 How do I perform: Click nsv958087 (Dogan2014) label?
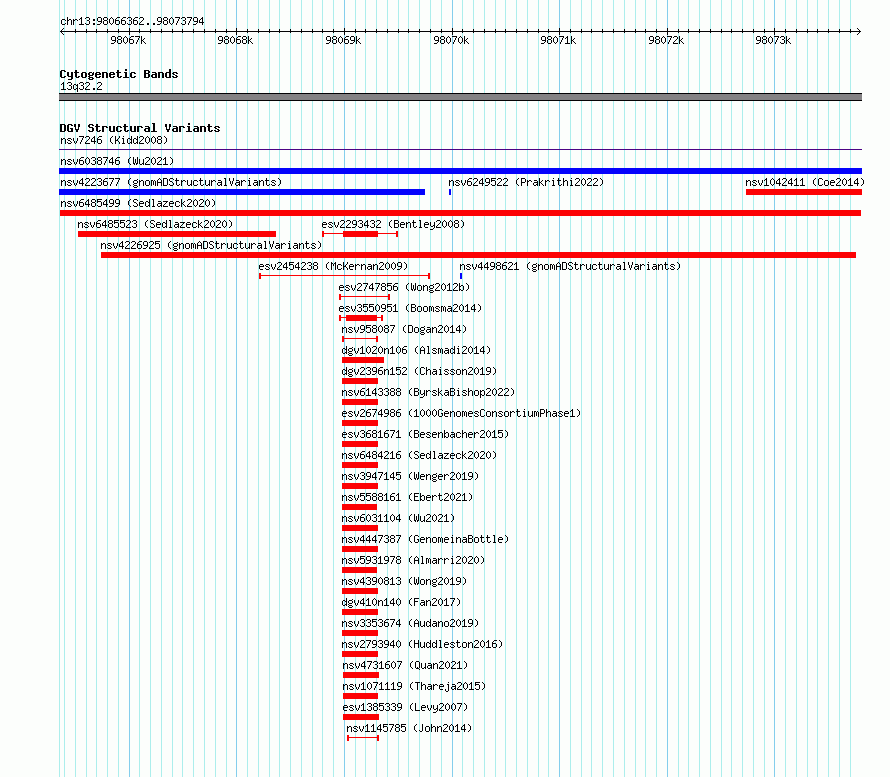point(404,329)
